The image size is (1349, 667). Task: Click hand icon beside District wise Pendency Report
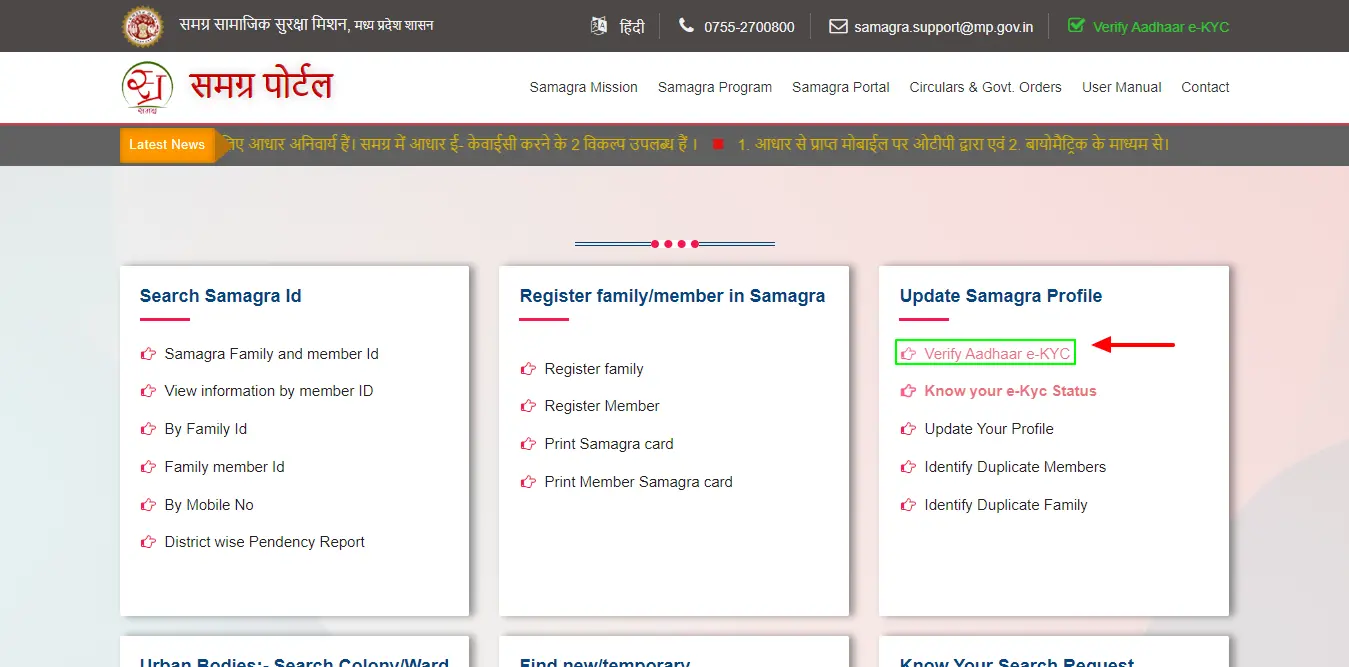click(148, 542)
